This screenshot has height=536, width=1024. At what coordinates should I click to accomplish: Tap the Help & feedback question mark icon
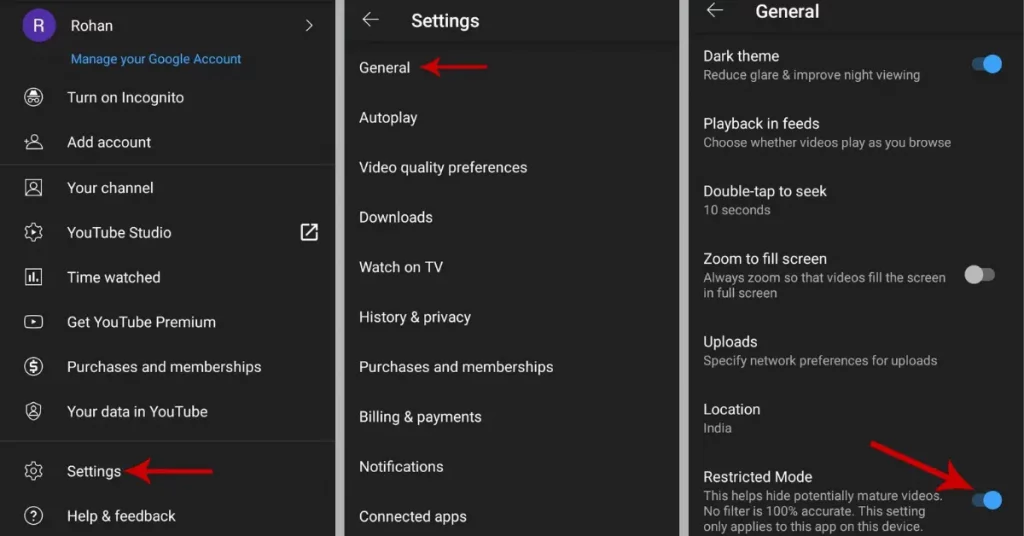(x=33, y=516)
